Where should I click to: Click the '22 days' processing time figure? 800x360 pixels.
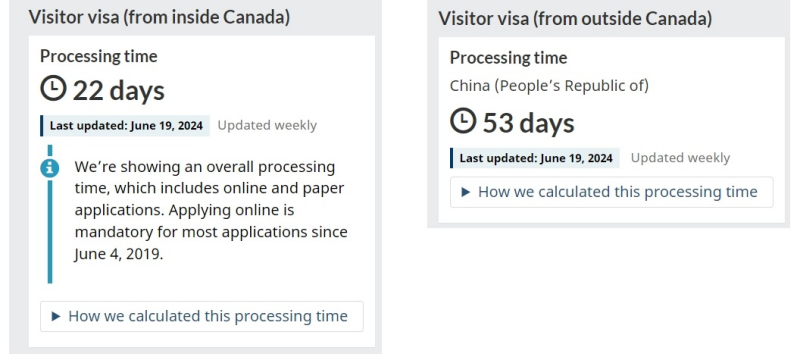click(118, 91)
